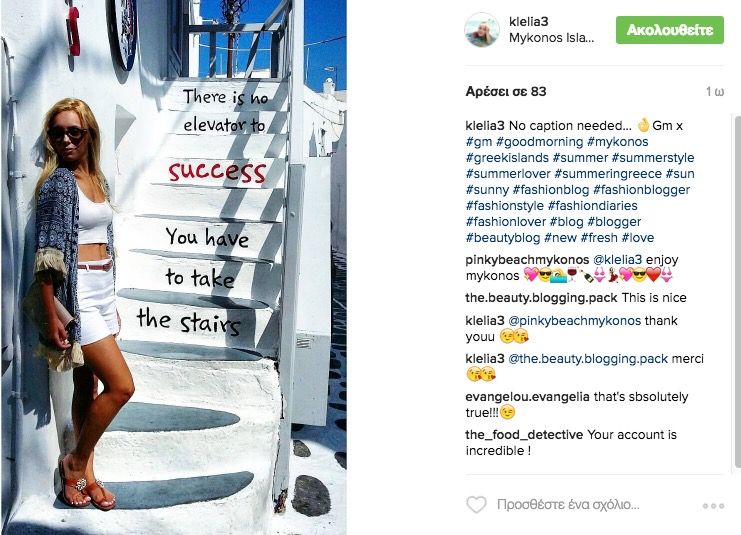The width and height of the screenshot is (741, 535).
Task: Click the #mykonos hashtag
Action: 618,142
